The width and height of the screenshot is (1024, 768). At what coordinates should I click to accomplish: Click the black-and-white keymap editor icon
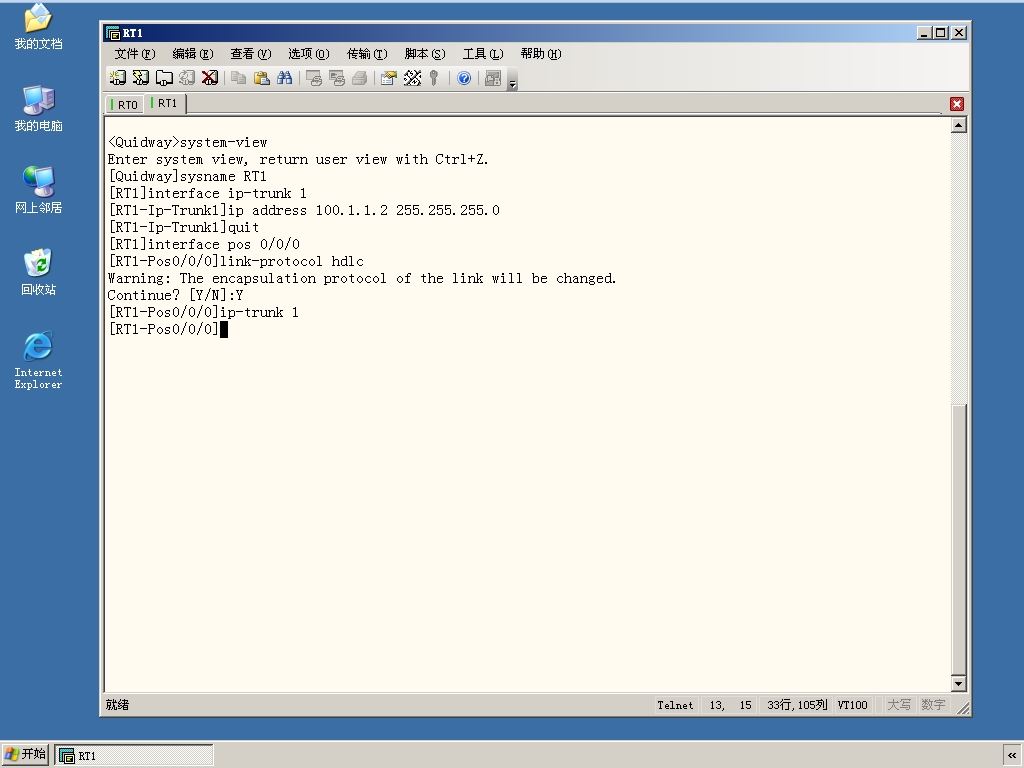pyautogui.click(x=412, y=78)
